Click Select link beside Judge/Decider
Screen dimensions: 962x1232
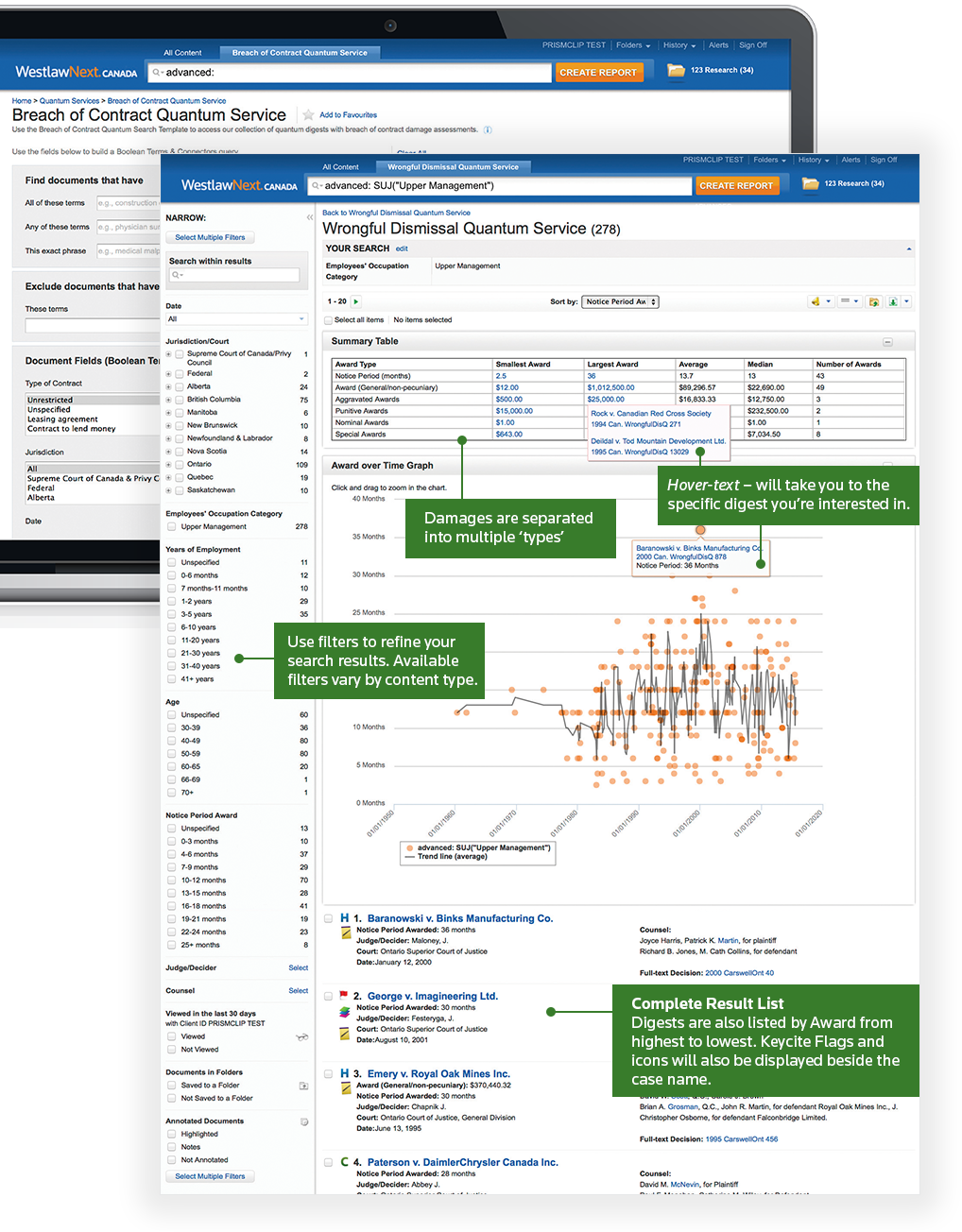299,967
